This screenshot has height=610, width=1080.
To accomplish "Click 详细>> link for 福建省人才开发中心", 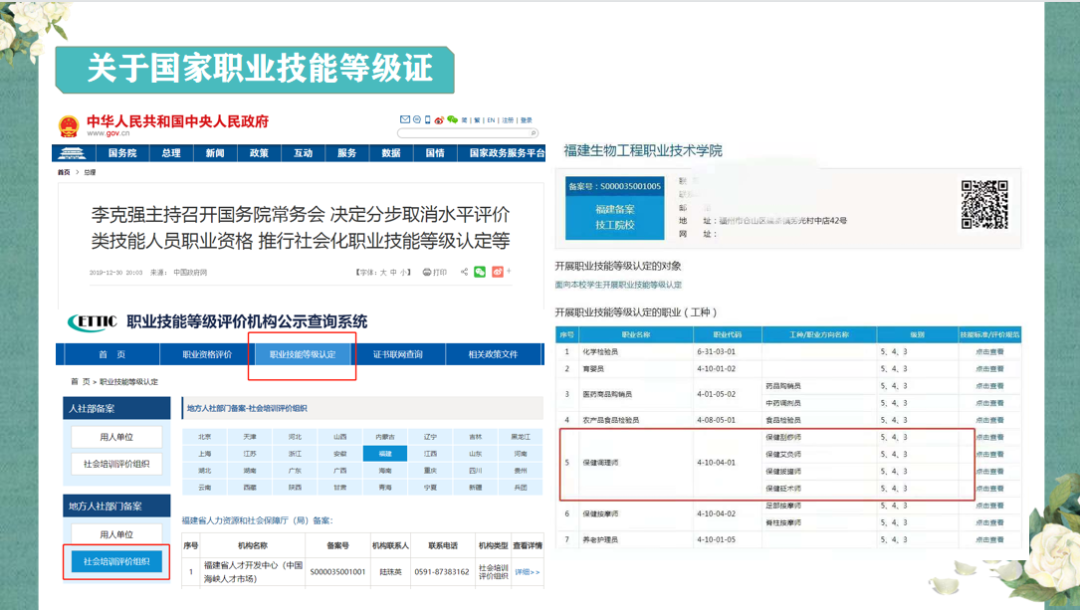I will 527,572.
